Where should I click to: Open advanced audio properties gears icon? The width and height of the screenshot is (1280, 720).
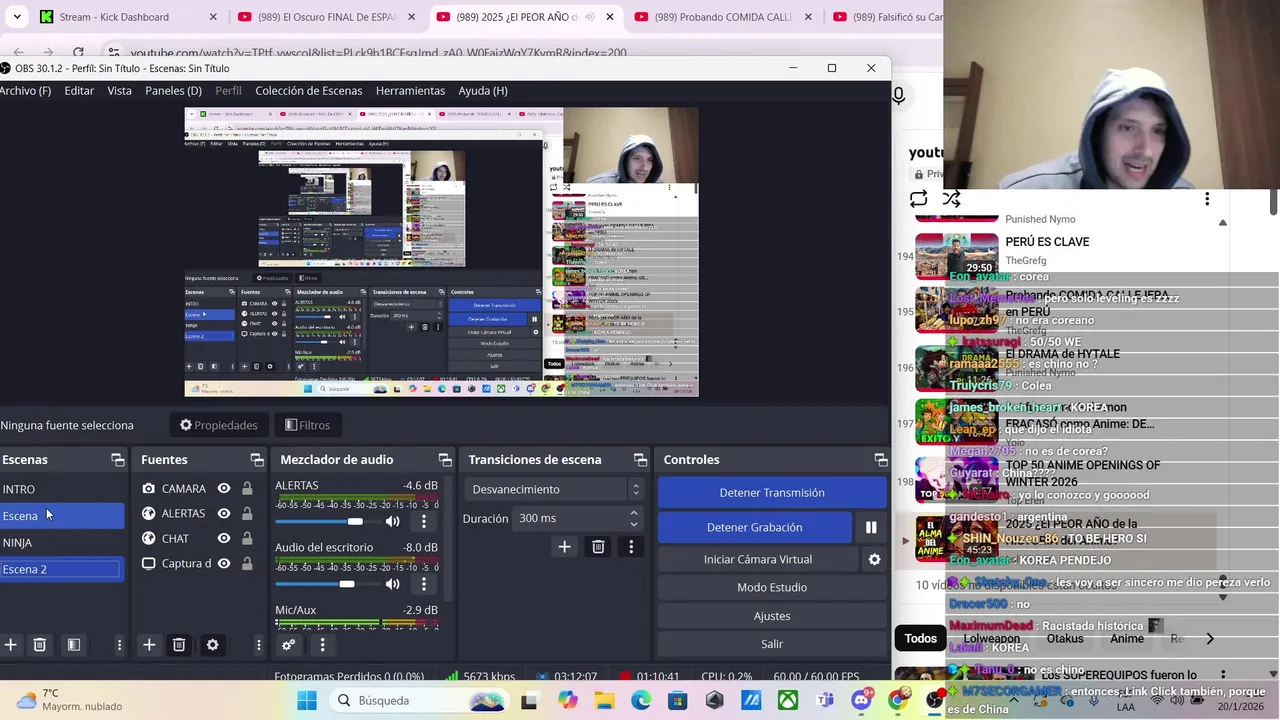pyautogui.click(x=288, y=645)
